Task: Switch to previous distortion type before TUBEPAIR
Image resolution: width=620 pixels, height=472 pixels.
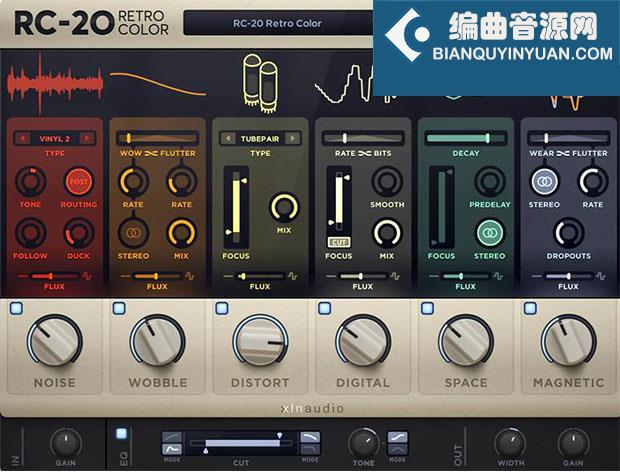Action: (228, 138)
